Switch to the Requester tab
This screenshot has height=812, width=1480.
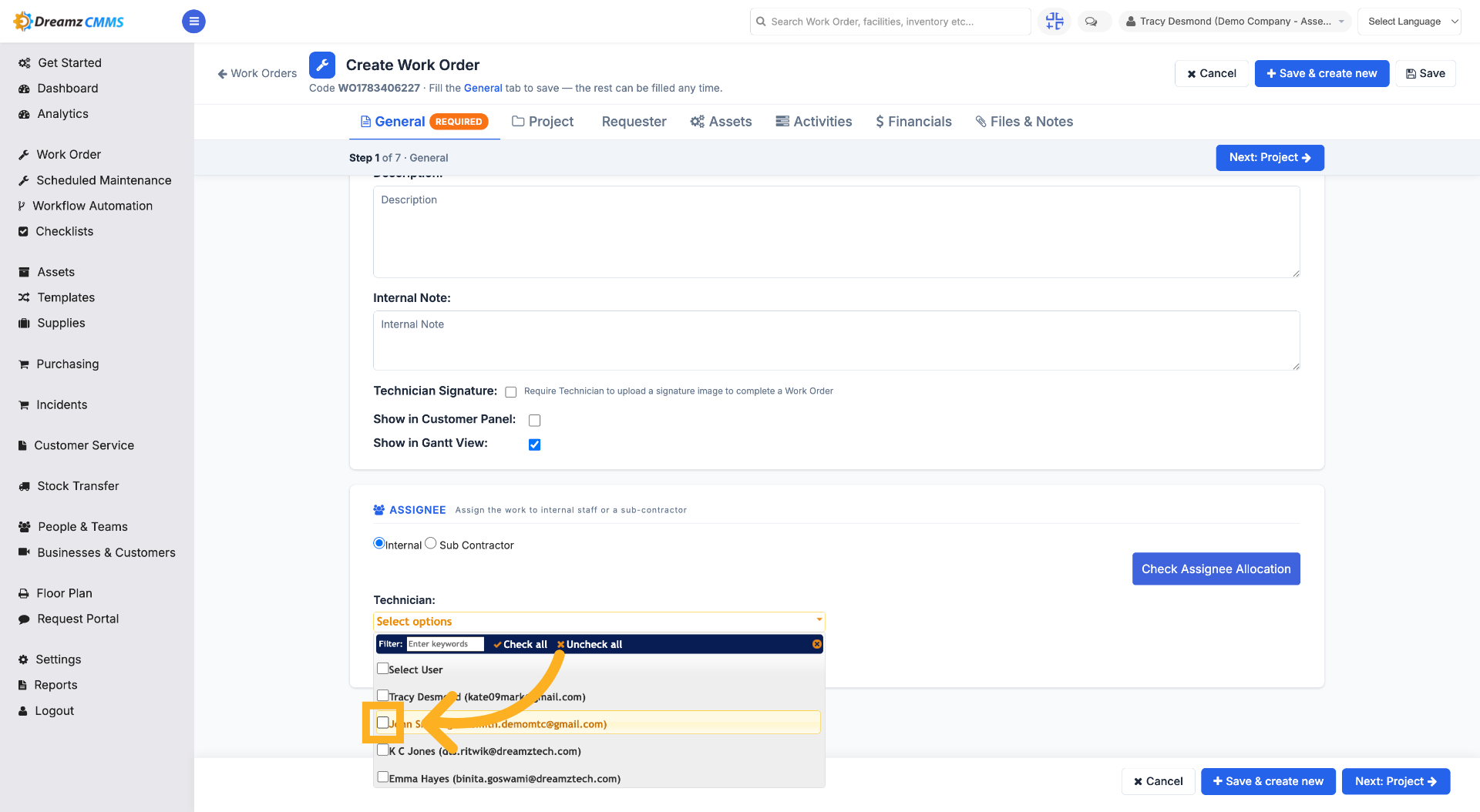point(634,122)
